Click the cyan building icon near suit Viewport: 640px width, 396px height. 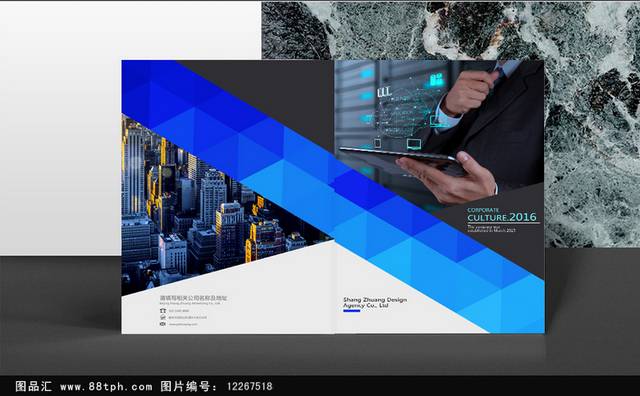(x=436, y=79)
